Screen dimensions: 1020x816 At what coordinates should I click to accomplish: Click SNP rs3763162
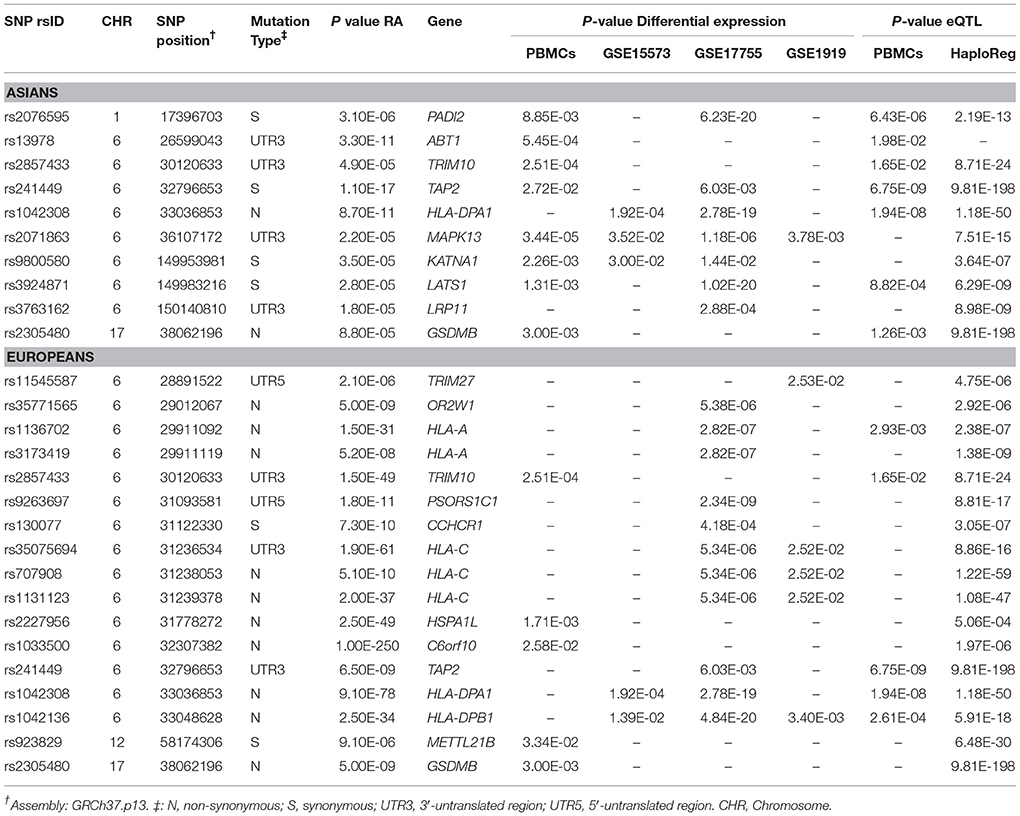pyautogui.click(x=36, y=309)
